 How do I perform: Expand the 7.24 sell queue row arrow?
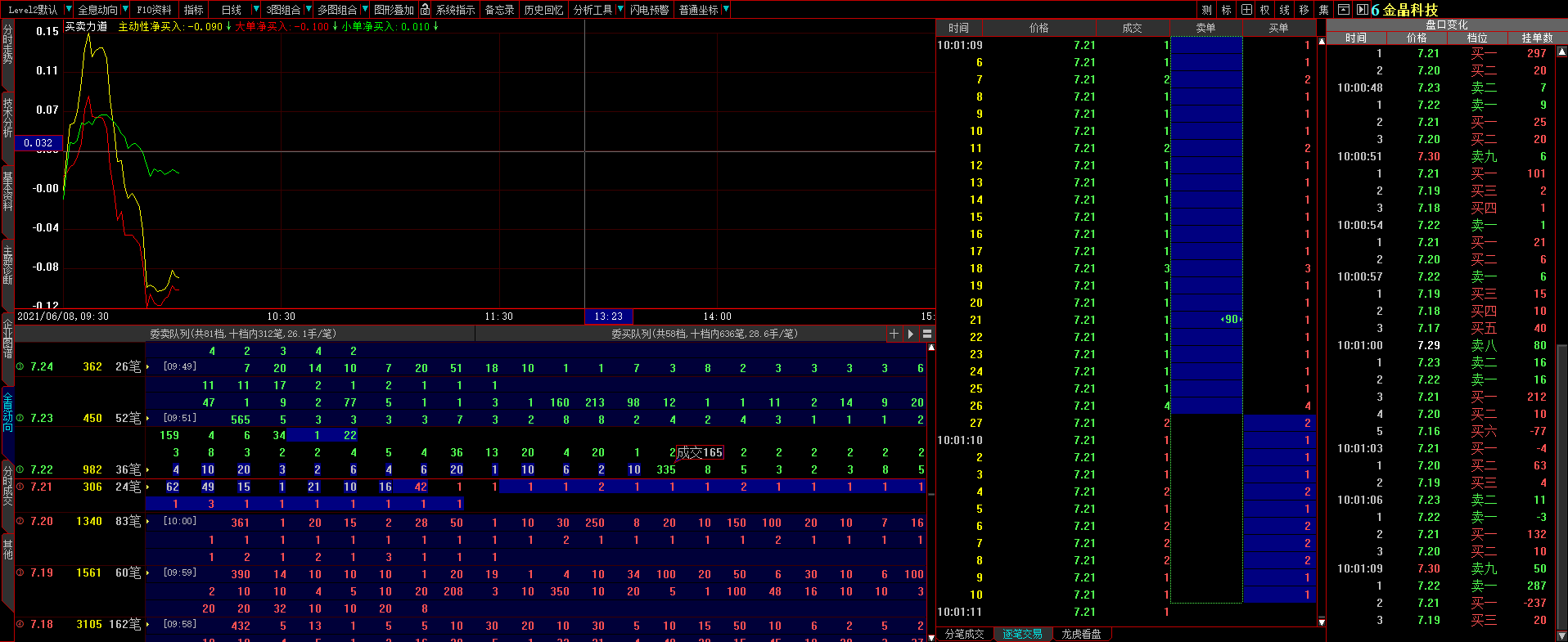pos(147,367)
